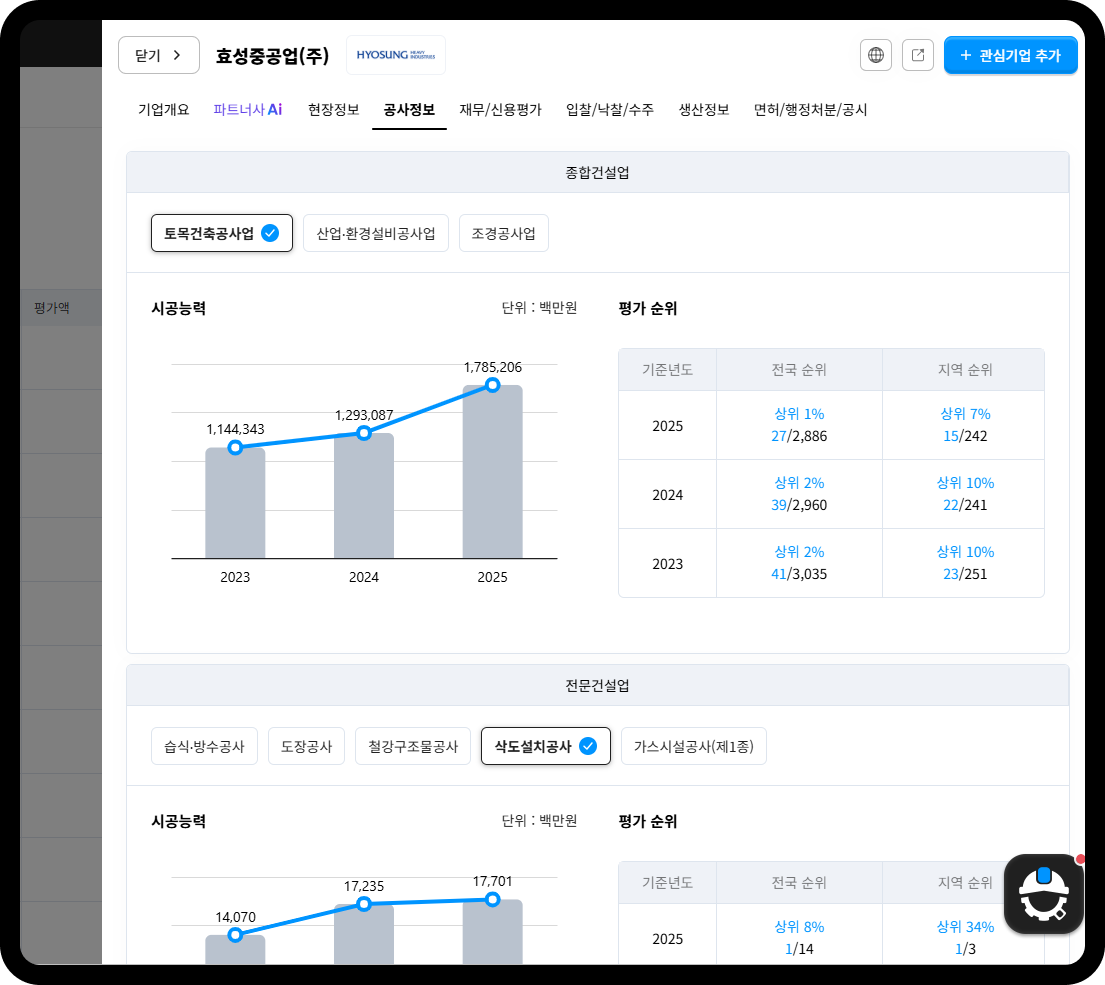Switch to 면허/행정처분/공시 tab
The height and width of the screenshot is (985, 1105).
coord(810,110)
